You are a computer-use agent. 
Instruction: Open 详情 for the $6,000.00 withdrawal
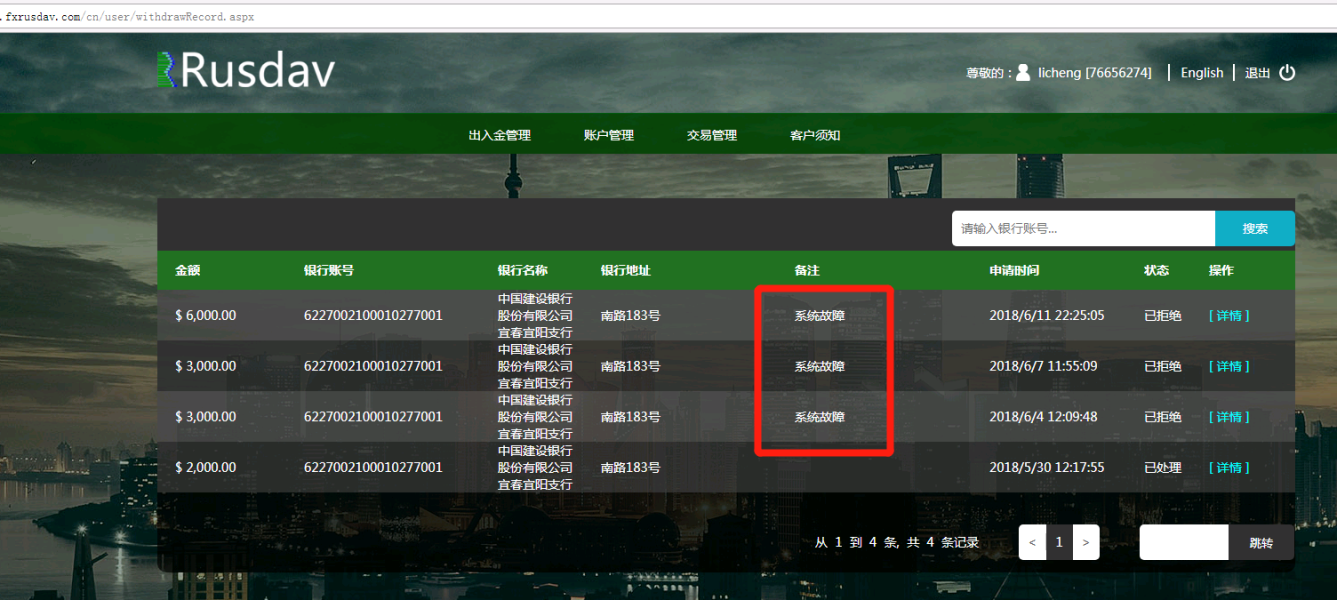(x=1229, y=316)
